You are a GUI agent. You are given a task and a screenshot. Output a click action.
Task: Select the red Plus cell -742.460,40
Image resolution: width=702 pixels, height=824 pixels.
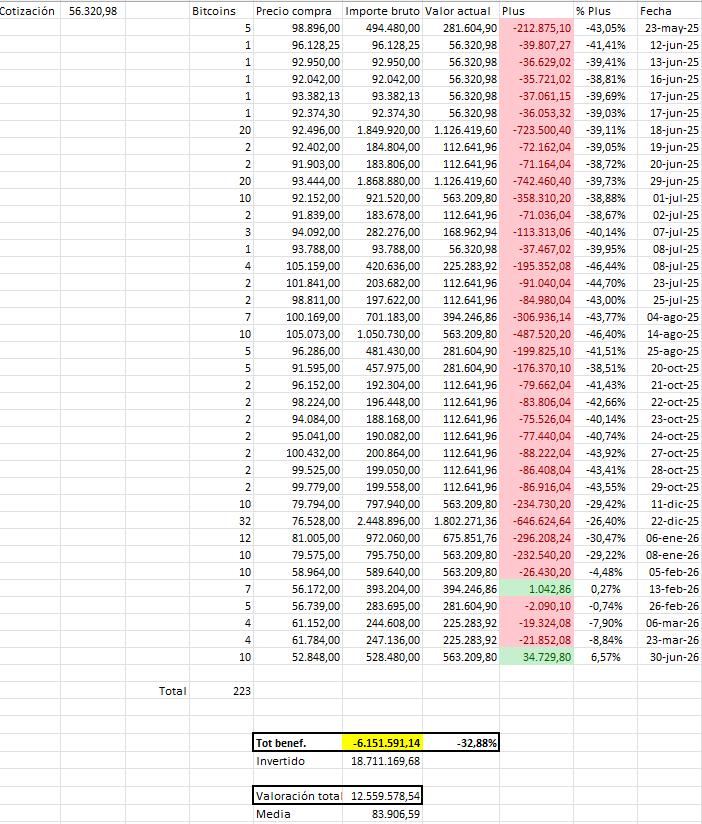pyautogui.click(x=536, y=181)
